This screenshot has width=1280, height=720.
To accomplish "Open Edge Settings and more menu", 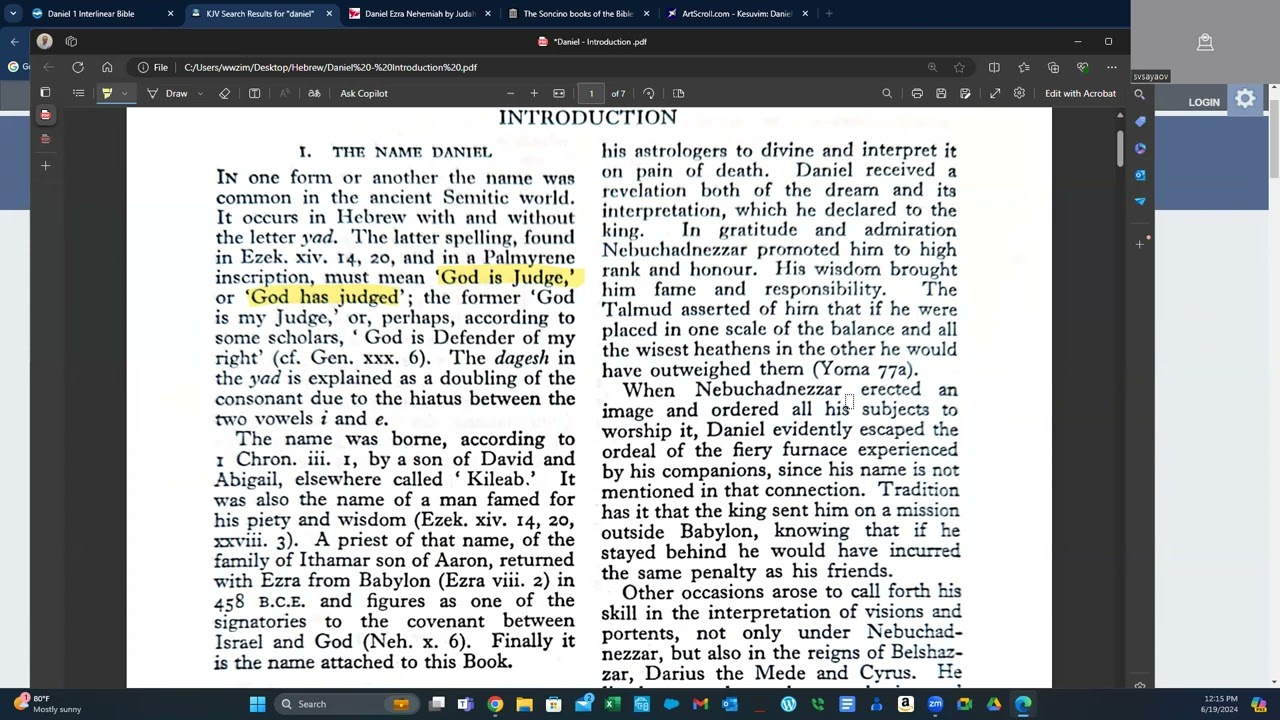I will [1112, 67].
